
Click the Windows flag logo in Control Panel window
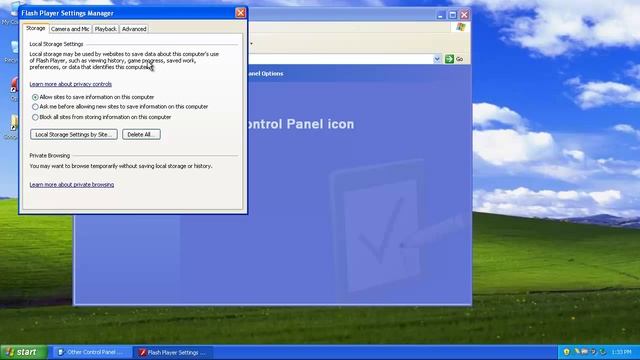pos(461,27)
